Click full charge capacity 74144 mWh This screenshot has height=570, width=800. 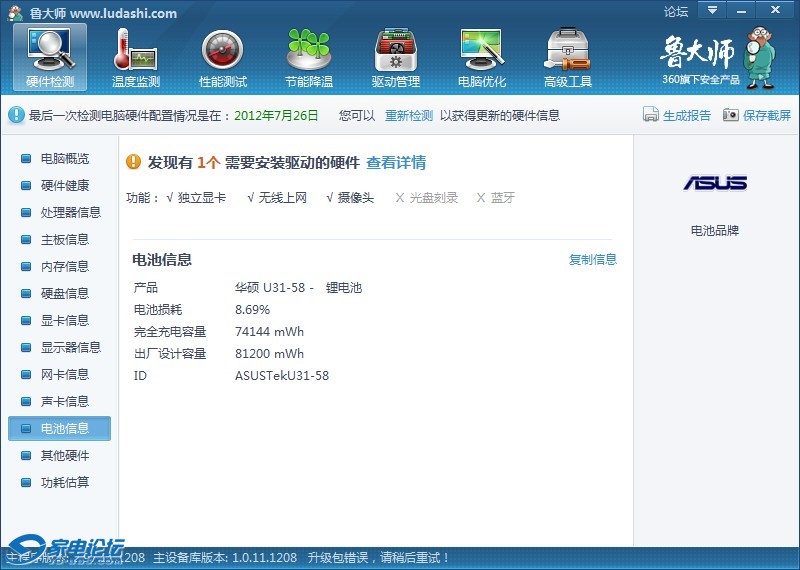[269, 332]
